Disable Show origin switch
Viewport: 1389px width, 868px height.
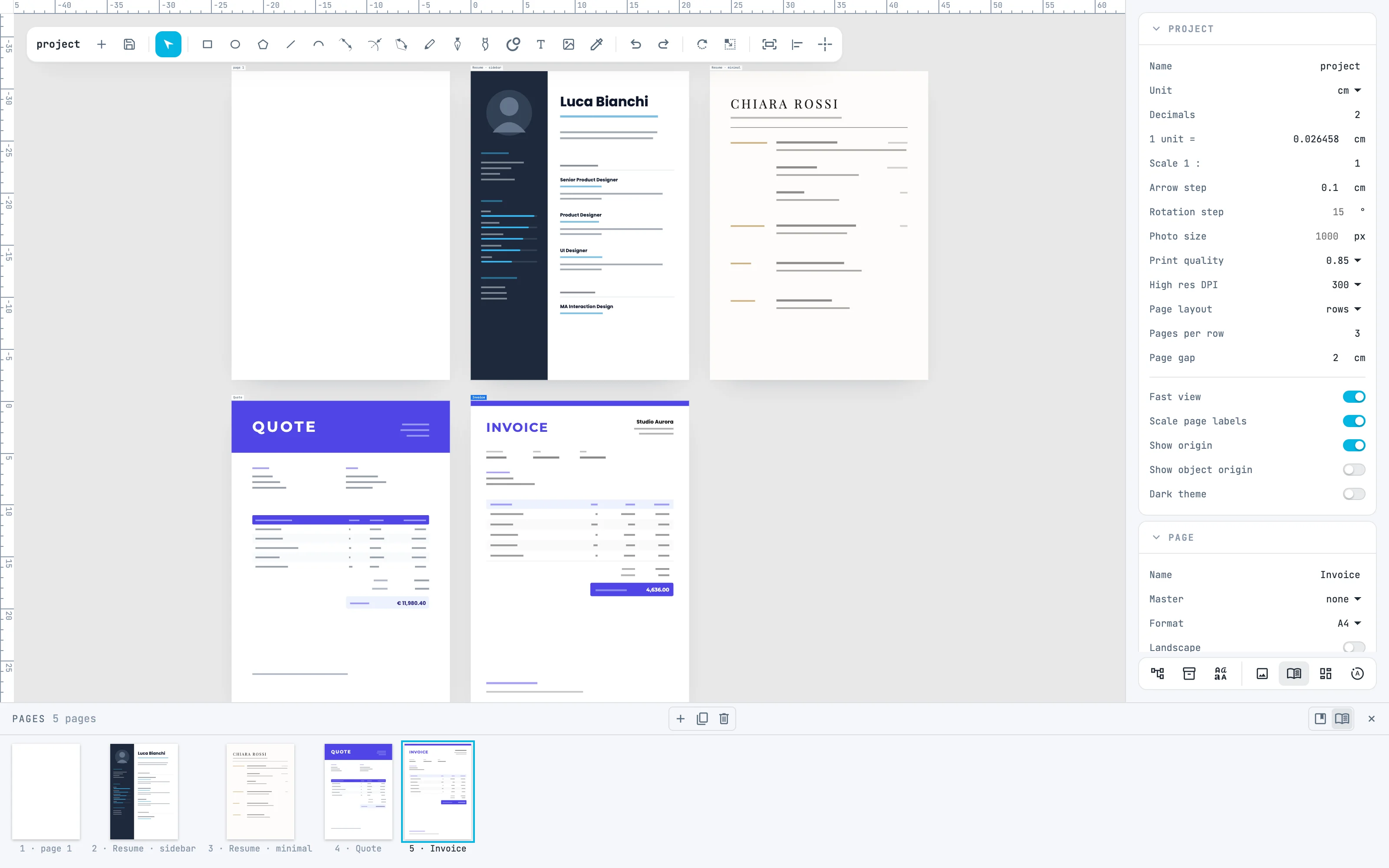(x=1353, y=445)
